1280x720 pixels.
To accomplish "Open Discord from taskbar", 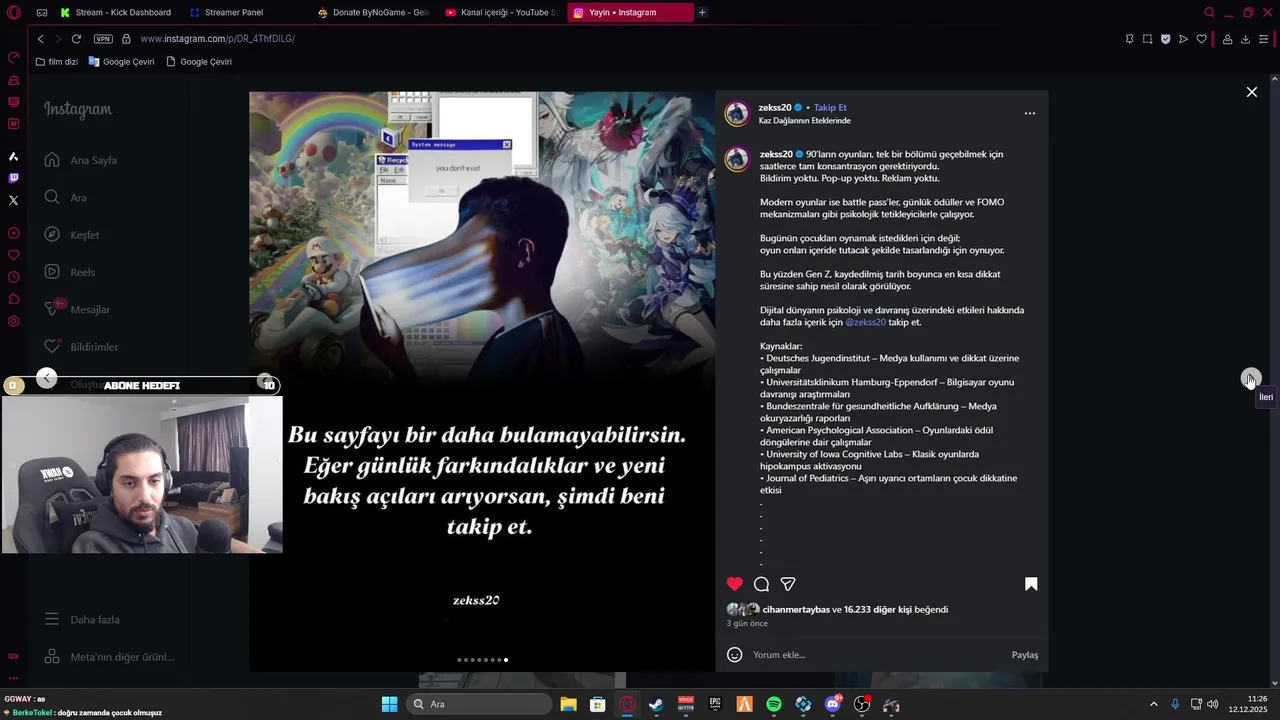I will point(833,704).
